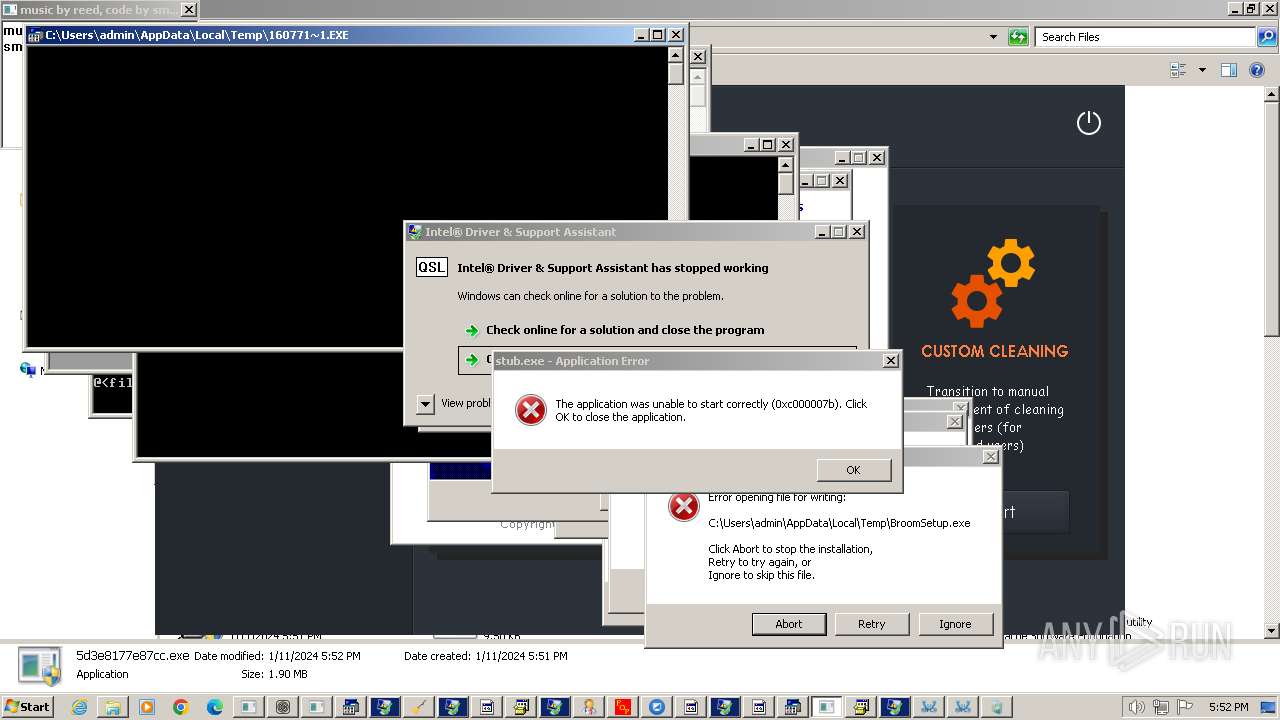Image resolution: width=1280 pixels, height=720 pixels.
Task: Click the broom icon on the taskbar
Action: pos(419,707)
